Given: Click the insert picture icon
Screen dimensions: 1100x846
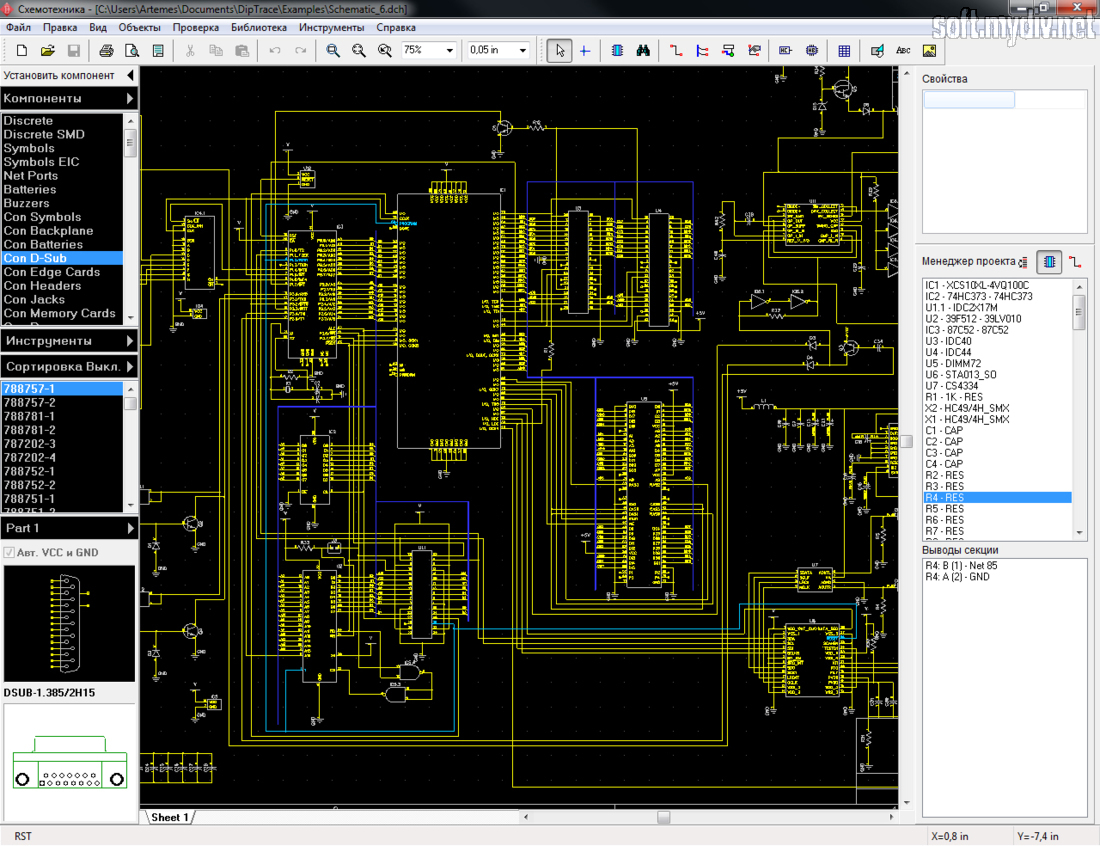Looking at the screenshot, I should point(929,50).
